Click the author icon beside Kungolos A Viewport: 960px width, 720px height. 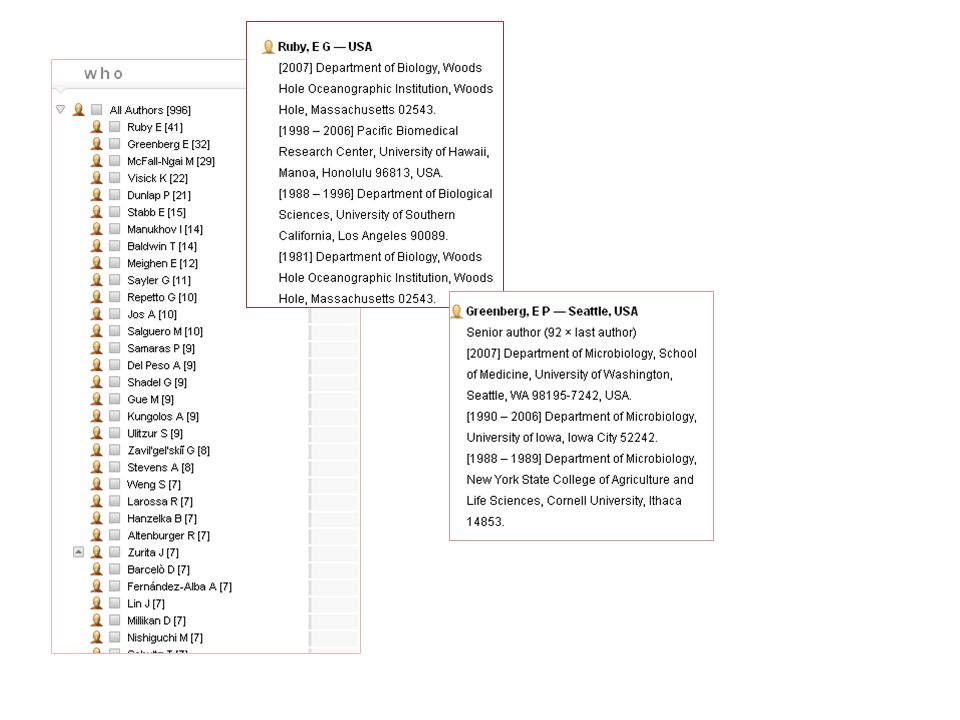tap(97, 416)
